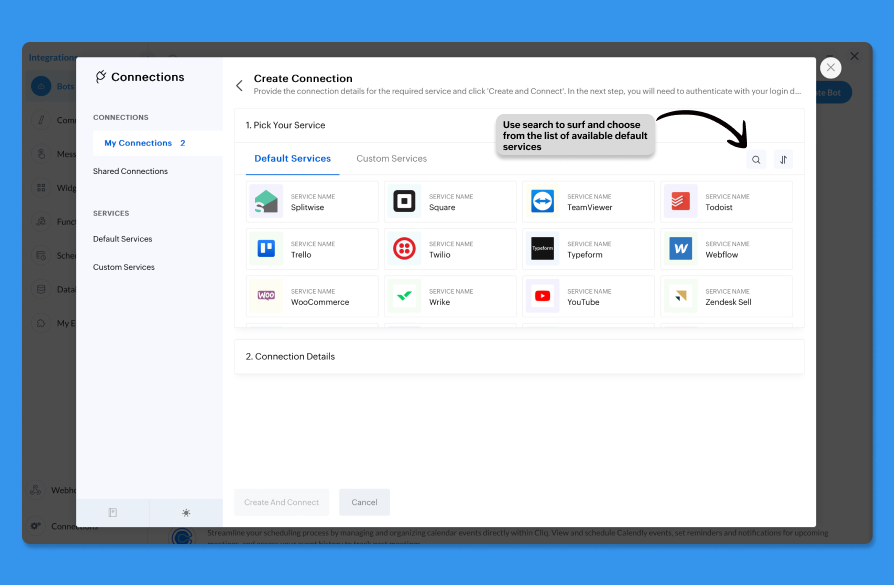894x585 pixels.
Task: Open Shared Connections in the sidebar
Action: pyautogui.click(x=130, y=172)
